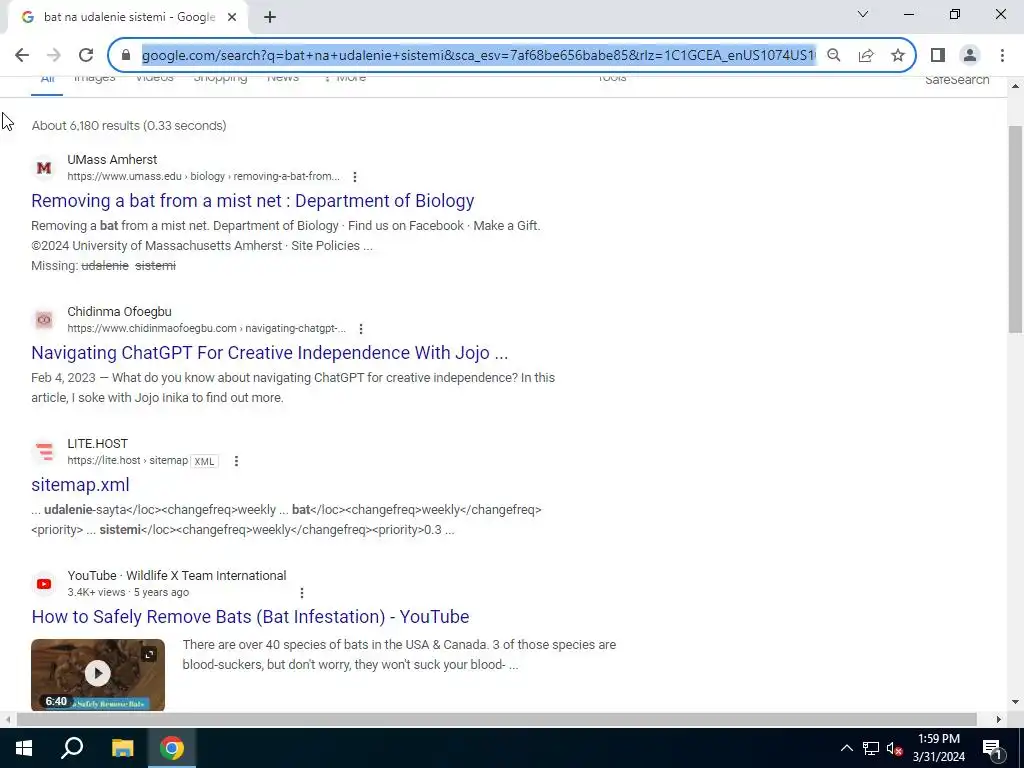Click the horizontal scrollbar thumb
Image resolution: width=1024 pixels, height=768 pixels.
496,720
